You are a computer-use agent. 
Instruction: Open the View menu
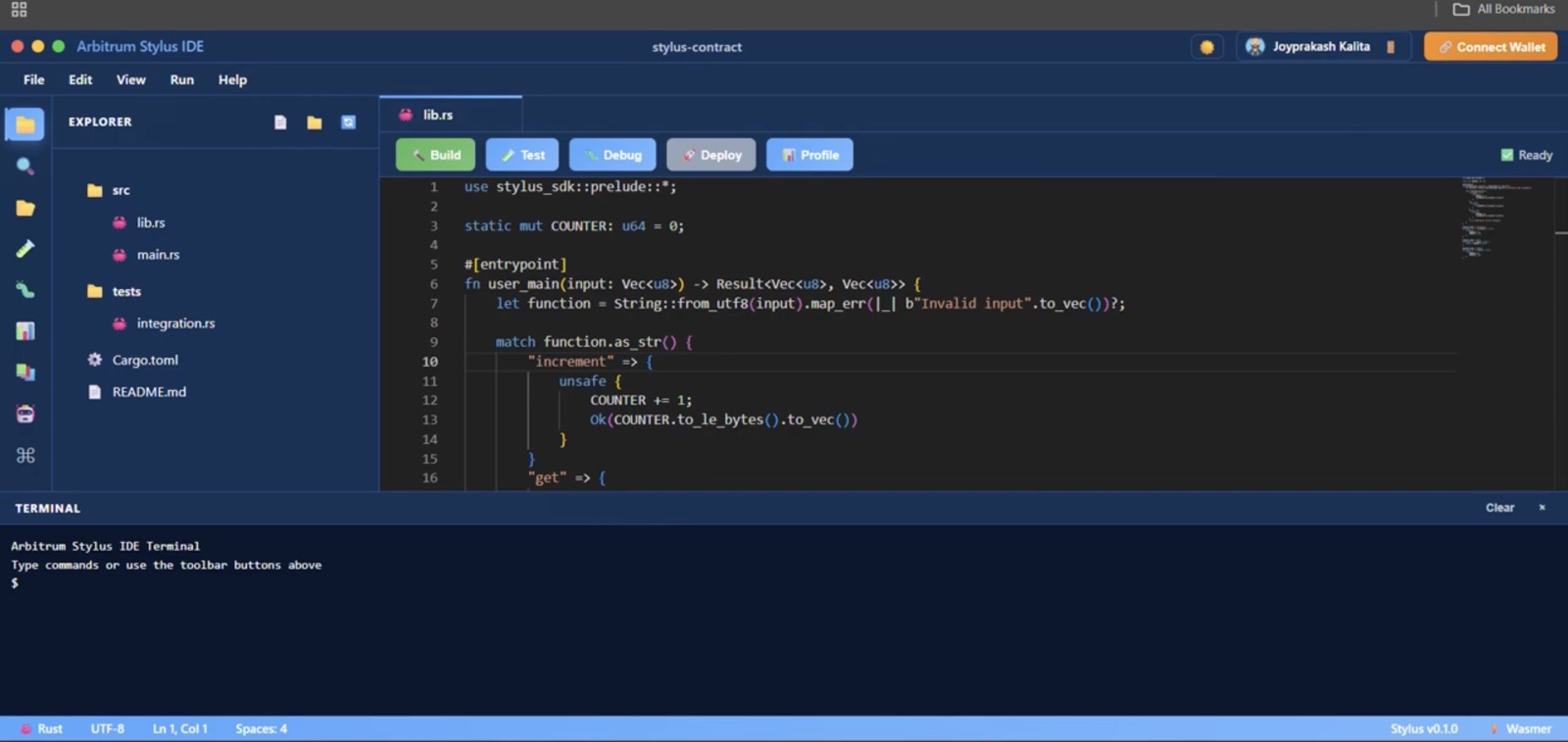coord(131,79)
